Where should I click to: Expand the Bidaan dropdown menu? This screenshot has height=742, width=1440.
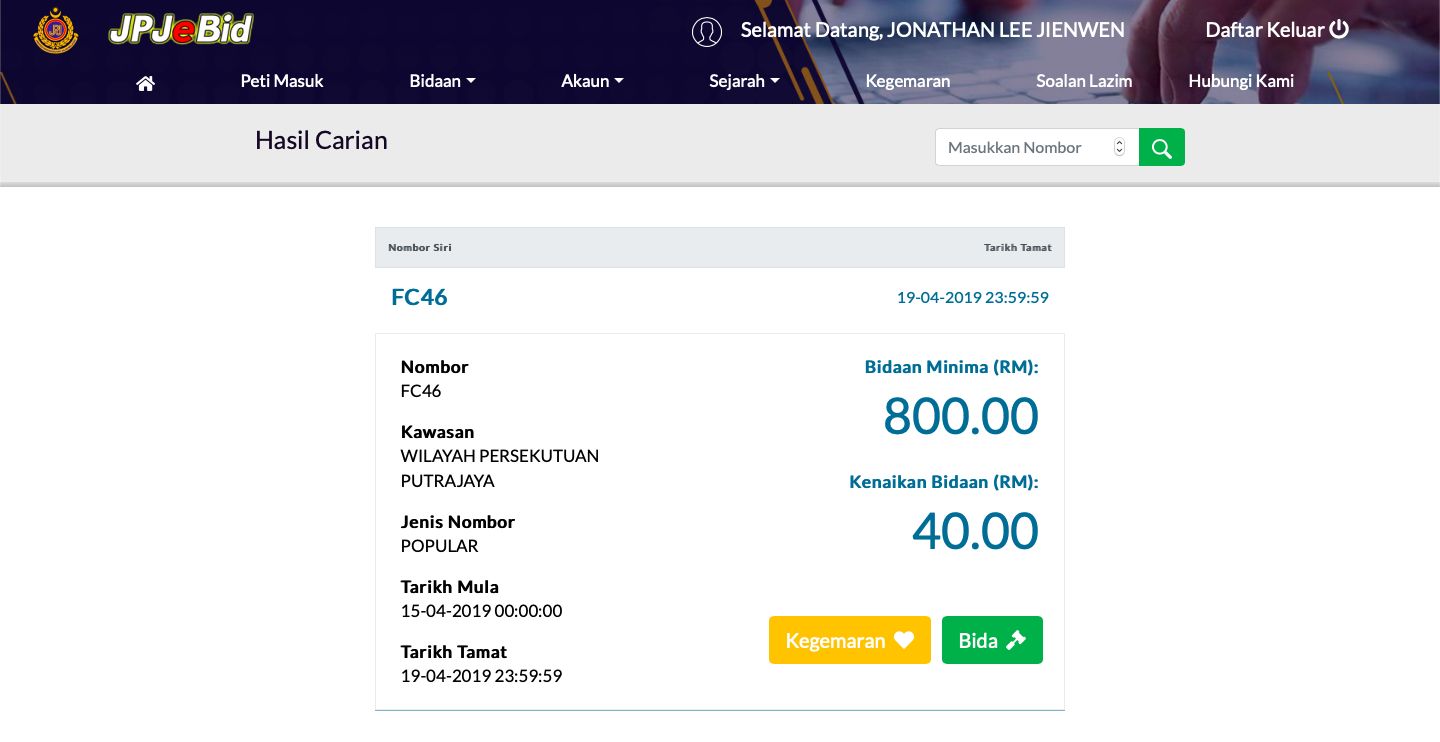442,81
